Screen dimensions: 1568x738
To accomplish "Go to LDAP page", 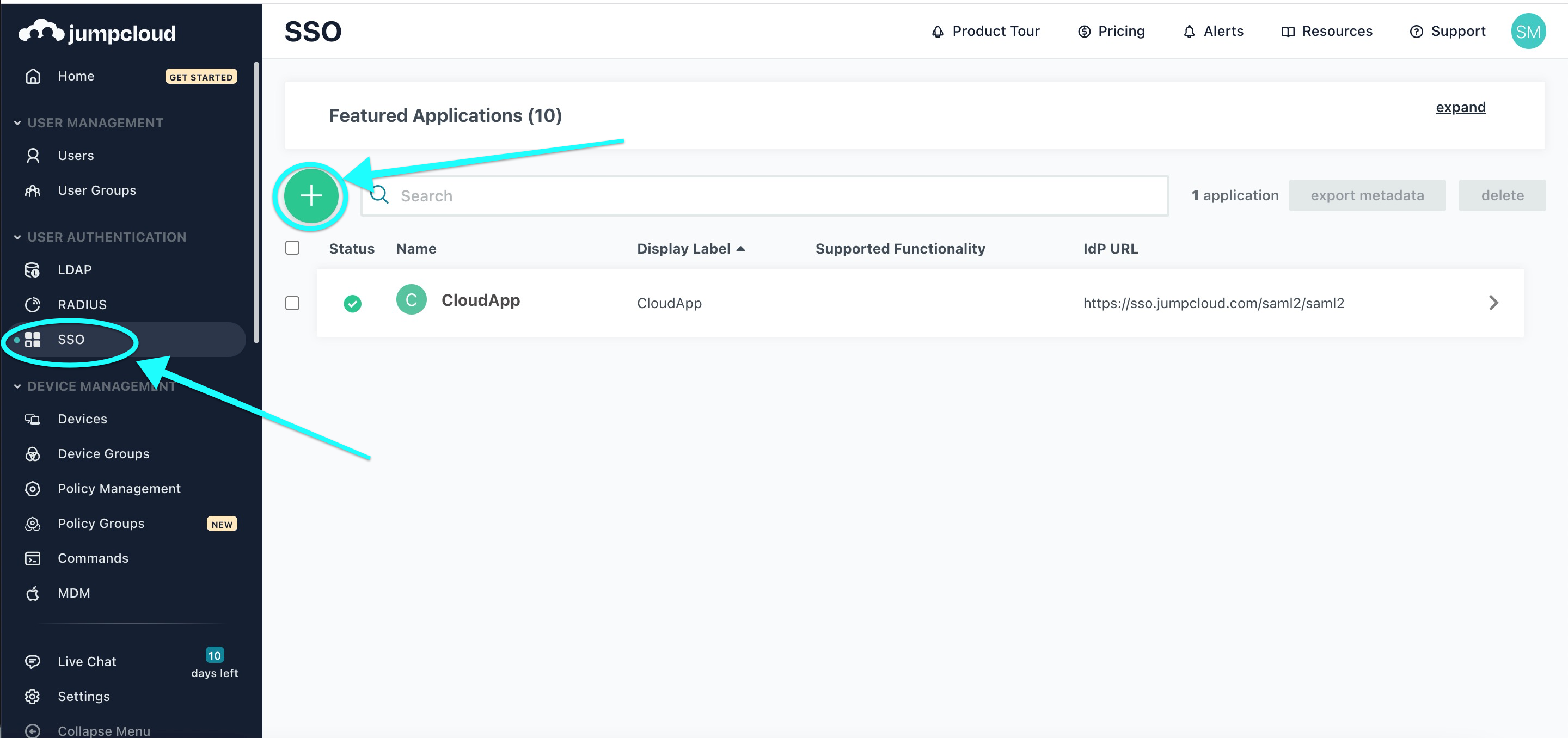I will click(75, 269).
